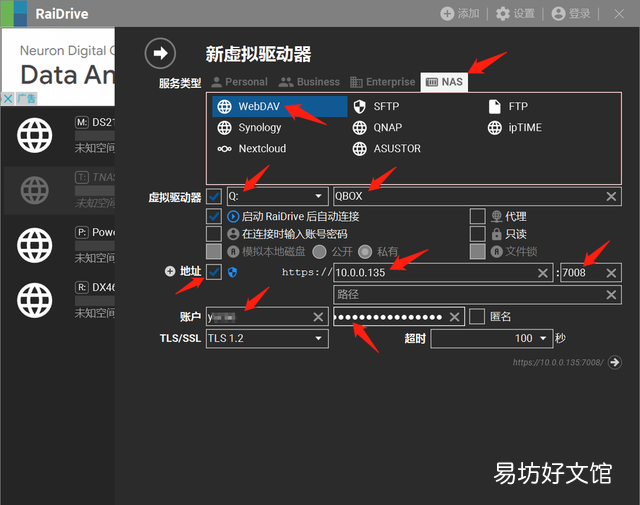Clear the path field
The width and height of the screenshot is (640, 505).
point(611,294)
